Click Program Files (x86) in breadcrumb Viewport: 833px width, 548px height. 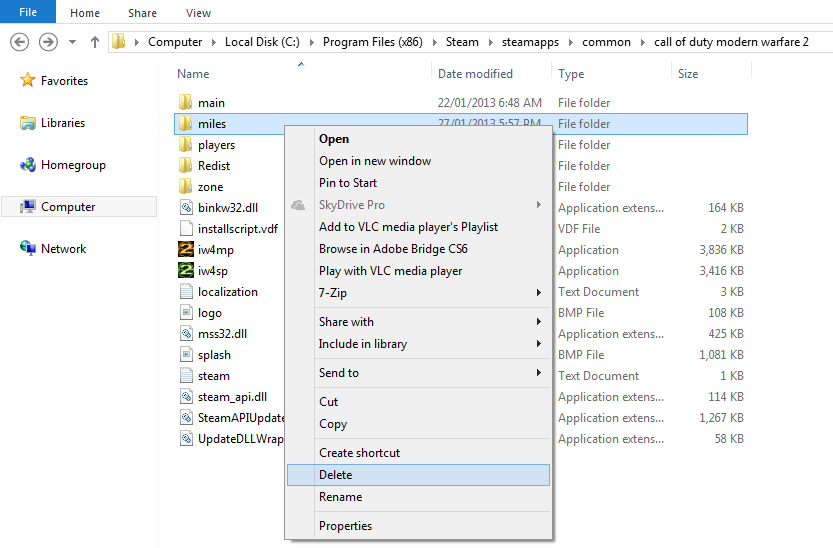tap(372, 42)
